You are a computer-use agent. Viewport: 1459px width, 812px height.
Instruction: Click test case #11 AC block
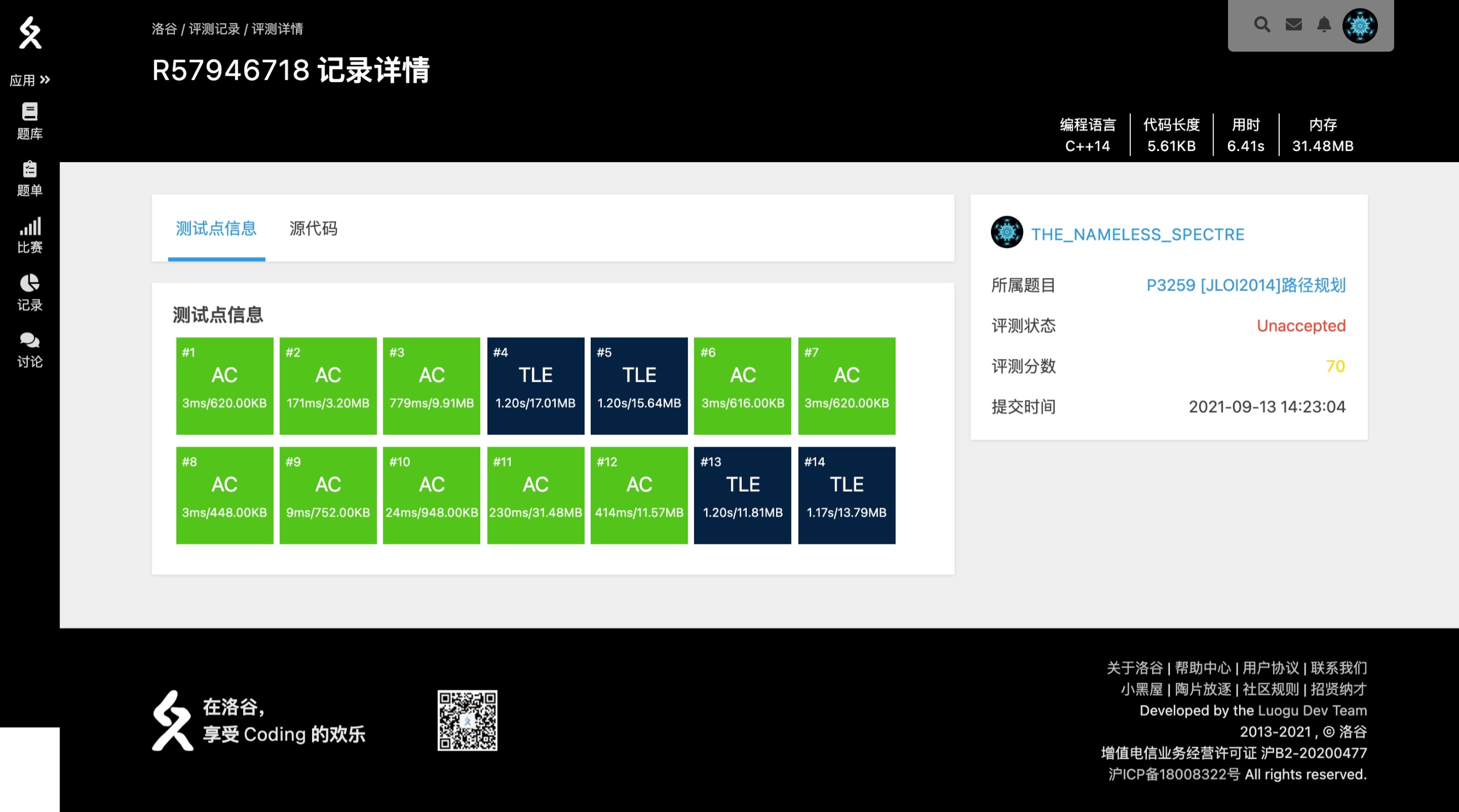click(535, 495)
